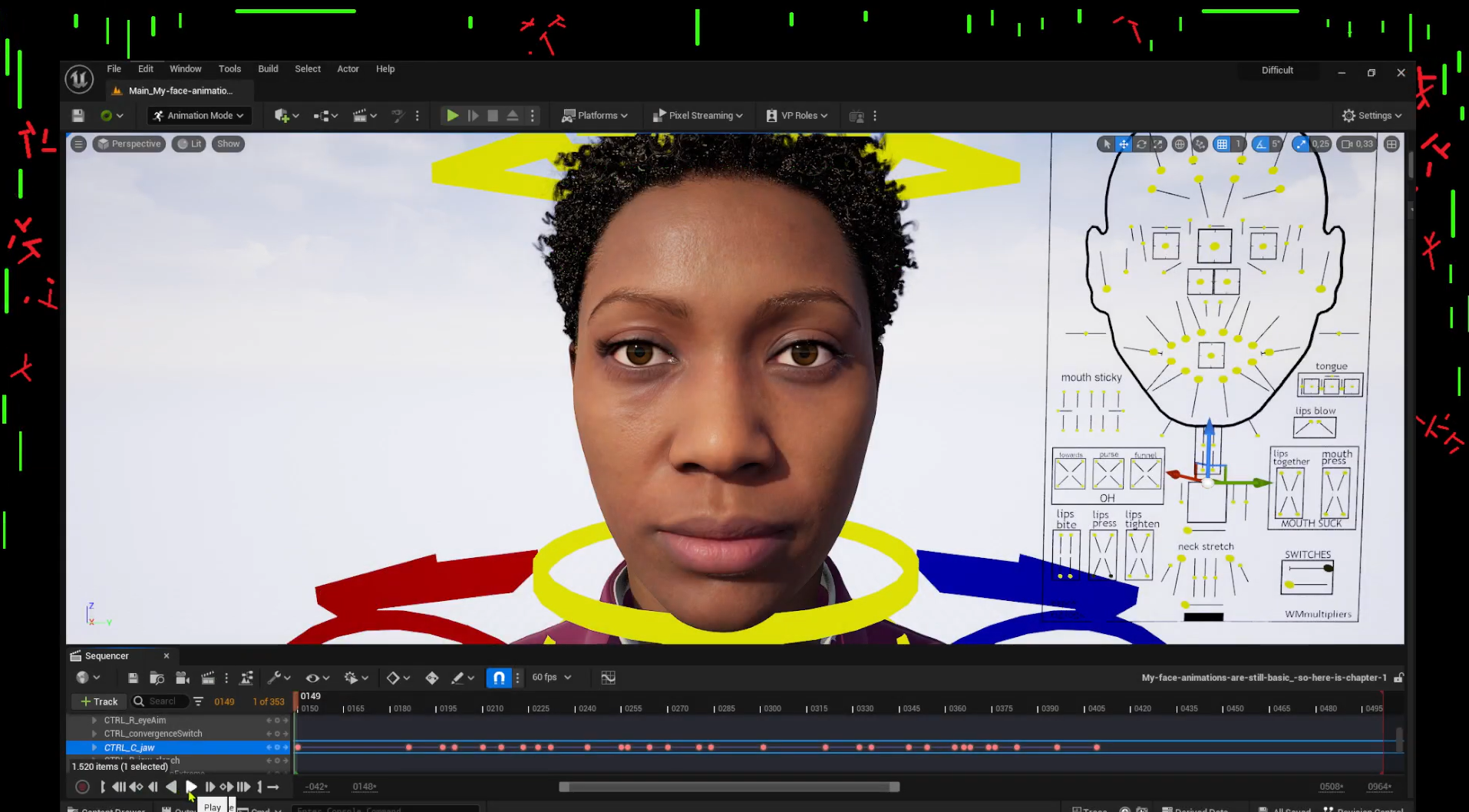Open the editor Settings menu
This screenshot has height=812, width=1469.
1372,116
